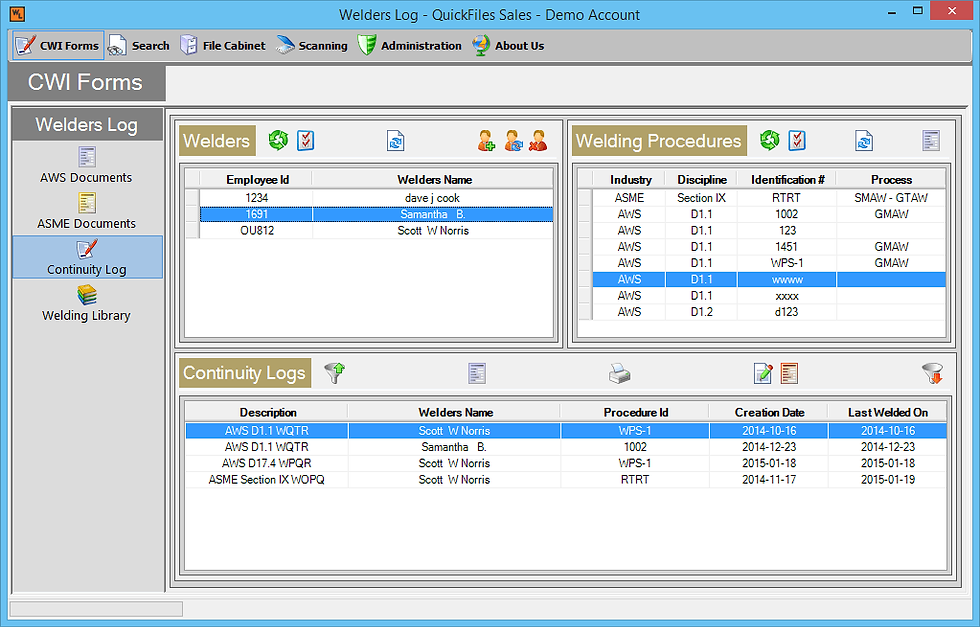Screen dimensions: 980x627
Task: Open the form document icon in Continuity Logs
Action: click(x=477, y=373)
